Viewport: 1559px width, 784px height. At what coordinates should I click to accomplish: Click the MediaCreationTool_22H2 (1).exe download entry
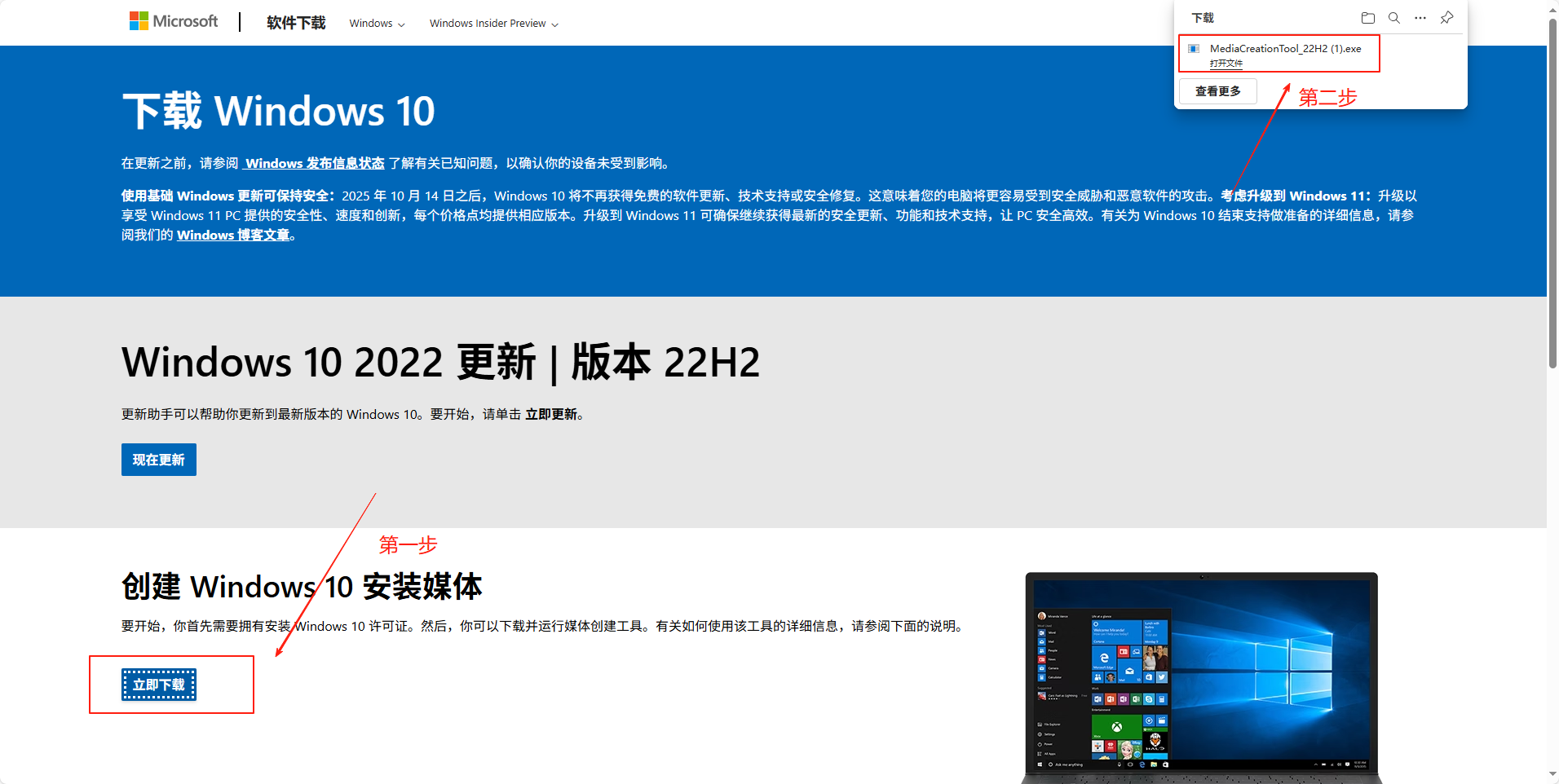1286,48
